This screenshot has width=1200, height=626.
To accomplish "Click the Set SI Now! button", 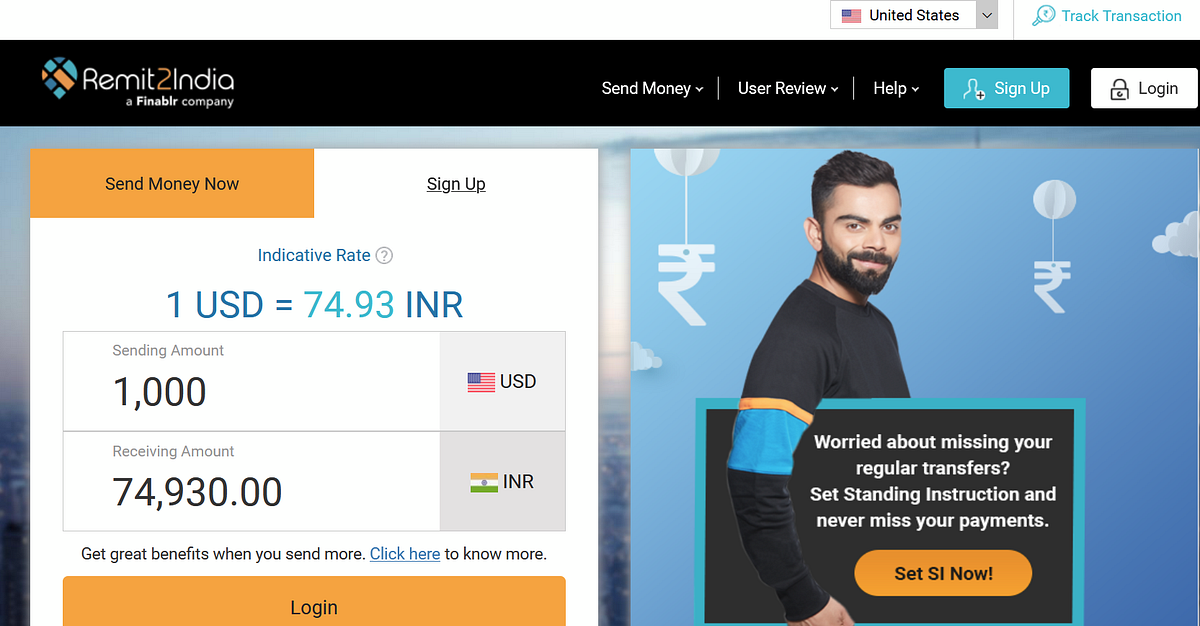I will [x=943, y=573].
